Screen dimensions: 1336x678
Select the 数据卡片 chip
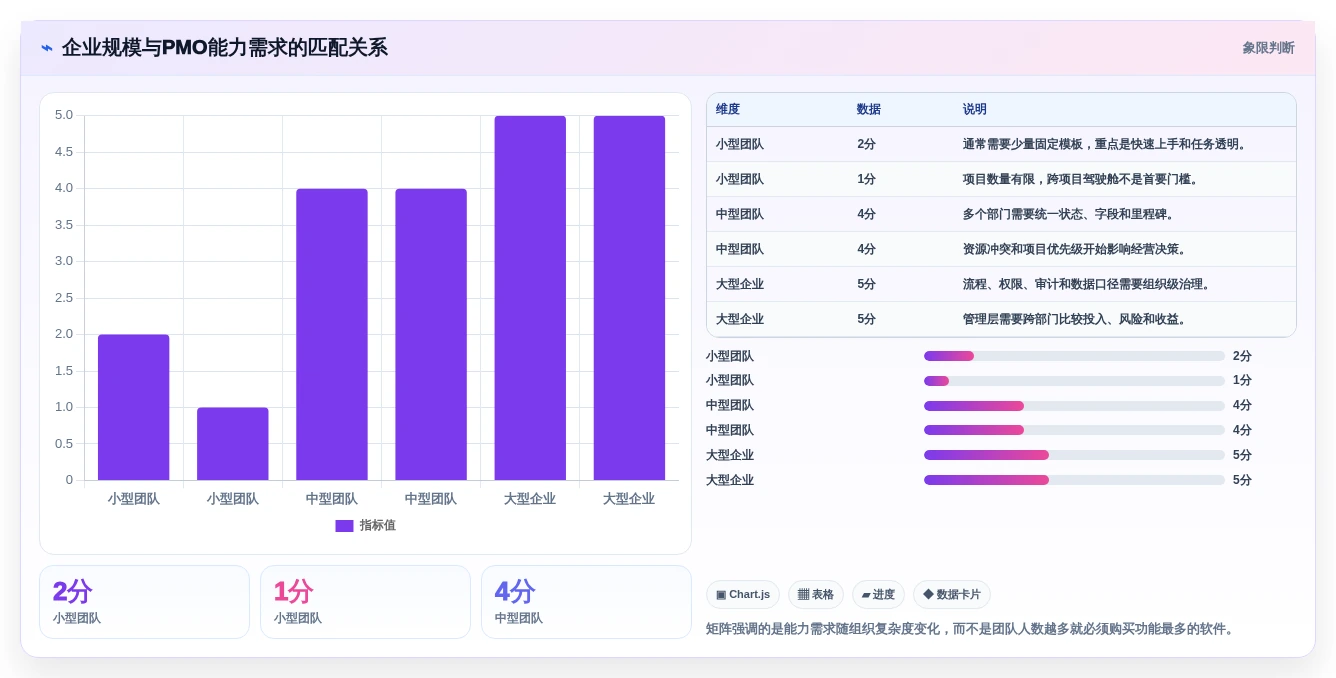952,595
